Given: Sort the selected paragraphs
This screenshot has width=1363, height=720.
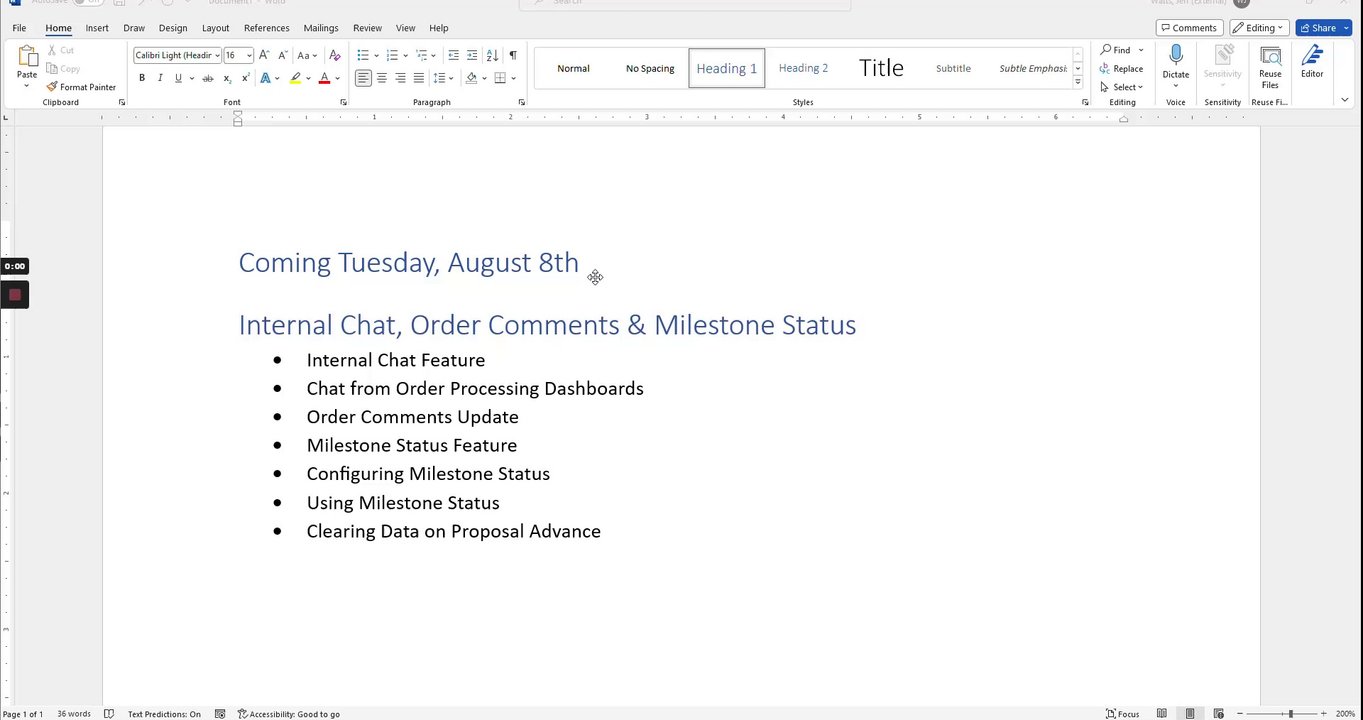Looking at the screenshot, I should click(492, 56).
